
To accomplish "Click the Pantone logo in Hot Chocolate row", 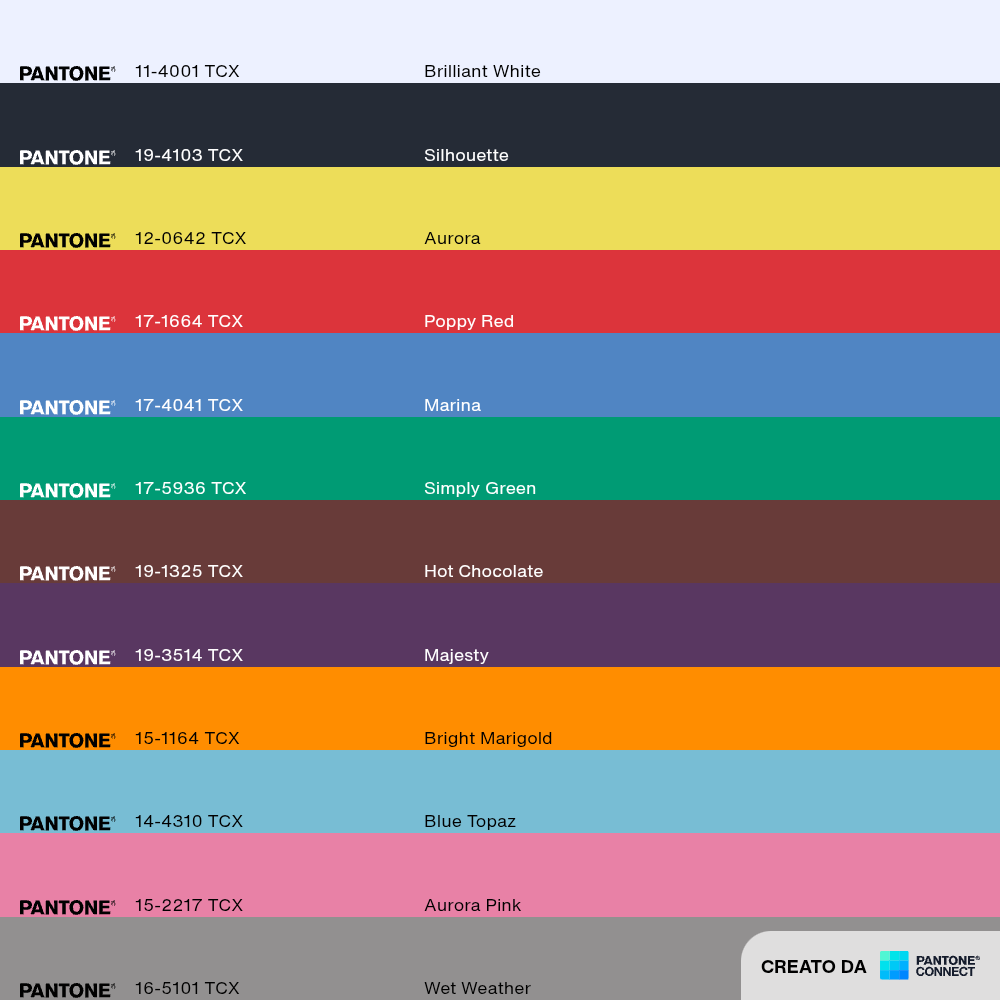I will point(67,573).
